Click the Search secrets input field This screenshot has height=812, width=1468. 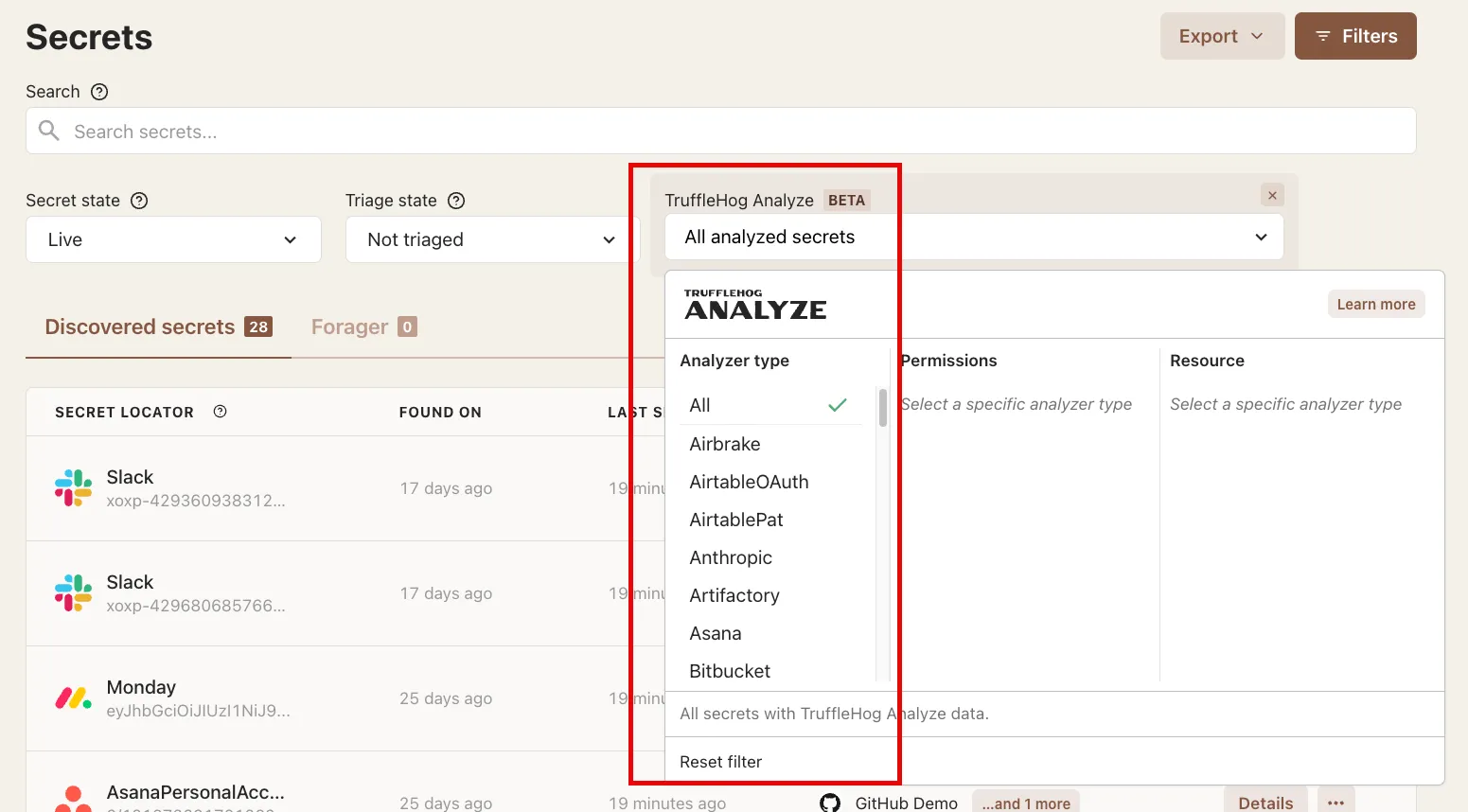point(721,131)
